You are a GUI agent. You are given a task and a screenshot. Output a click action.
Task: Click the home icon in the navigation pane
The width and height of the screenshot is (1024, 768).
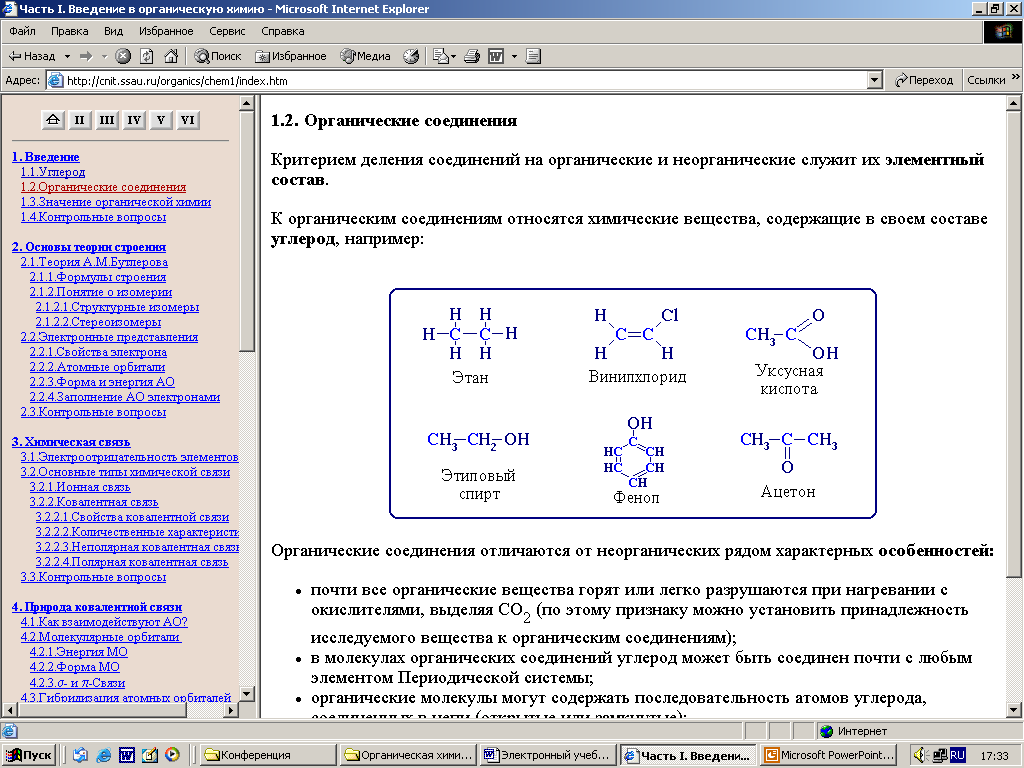point(53,120)
